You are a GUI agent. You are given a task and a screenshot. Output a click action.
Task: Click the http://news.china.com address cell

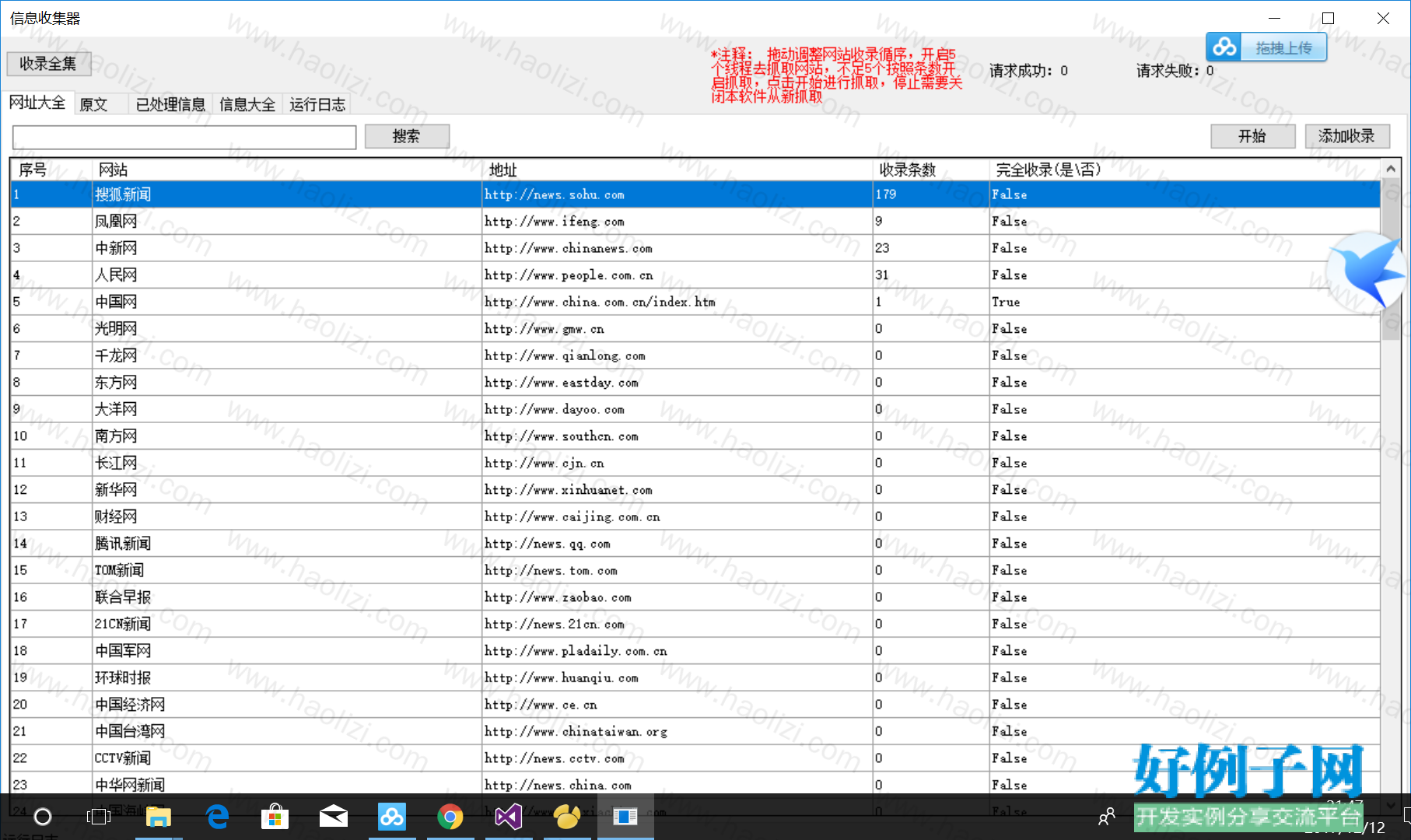(677, 785)
